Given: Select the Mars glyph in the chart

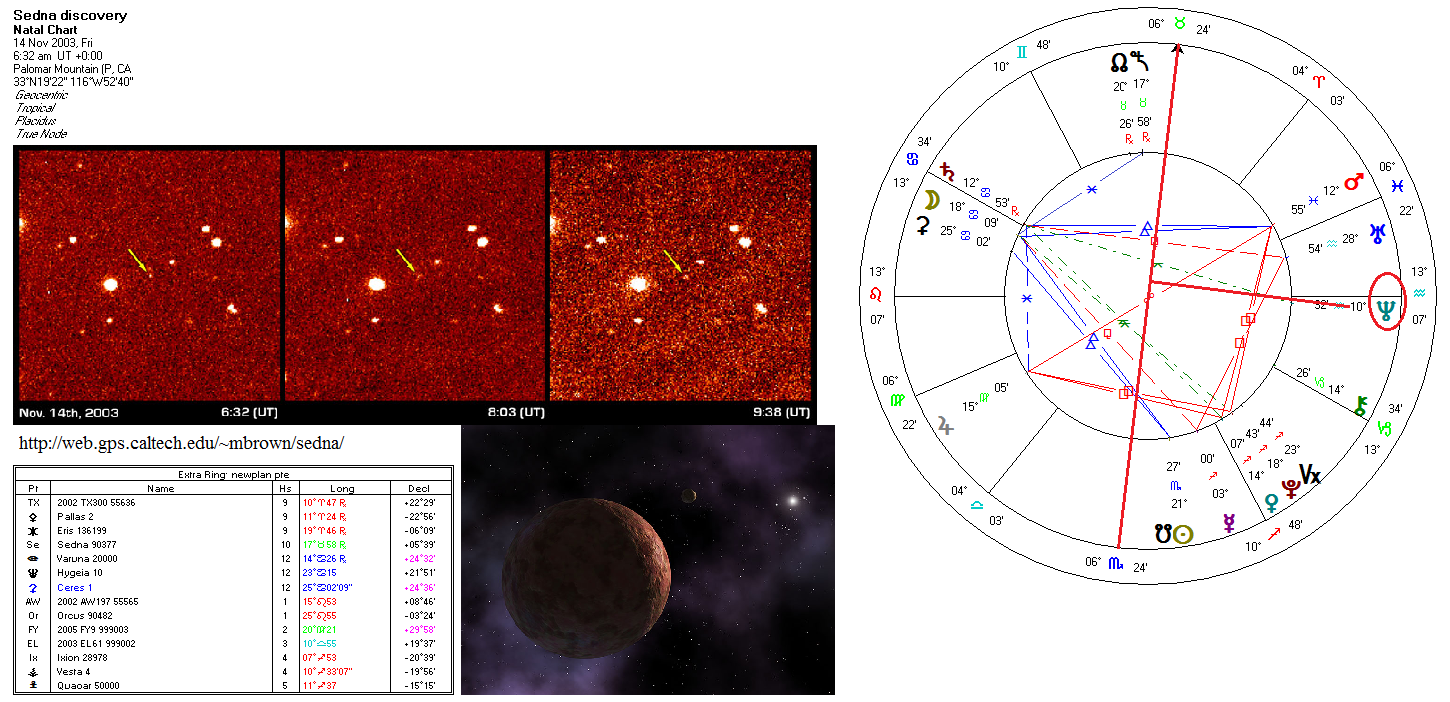Looking at the screenshot, I should [1355, 182].
